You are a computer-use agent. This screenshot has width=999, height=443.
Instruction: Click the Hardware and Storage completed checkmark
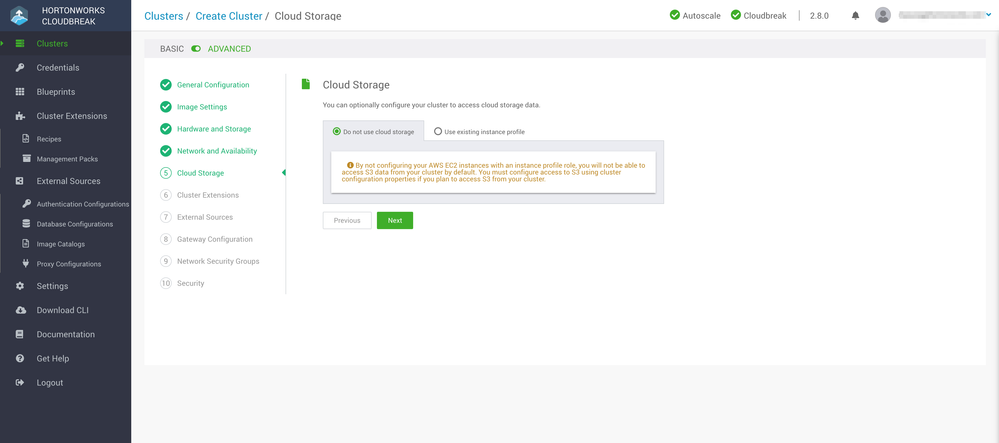point(166,129)
